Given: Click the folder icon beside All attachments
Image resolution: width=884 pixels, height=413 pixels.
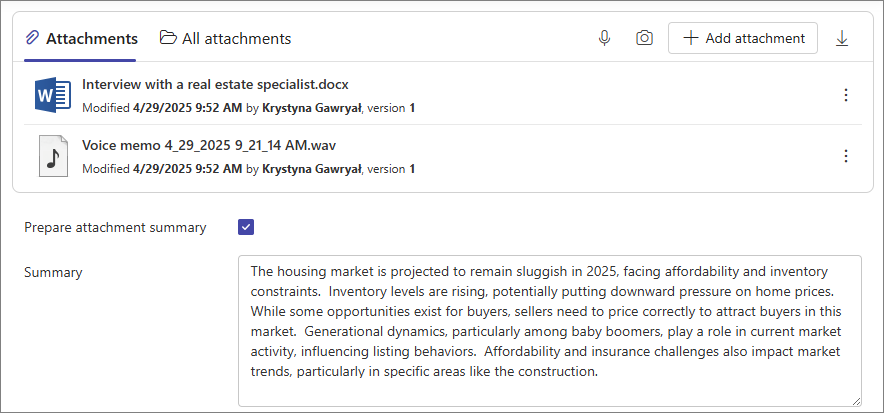Looking at the screenshot, I should (x=168, y=38).
